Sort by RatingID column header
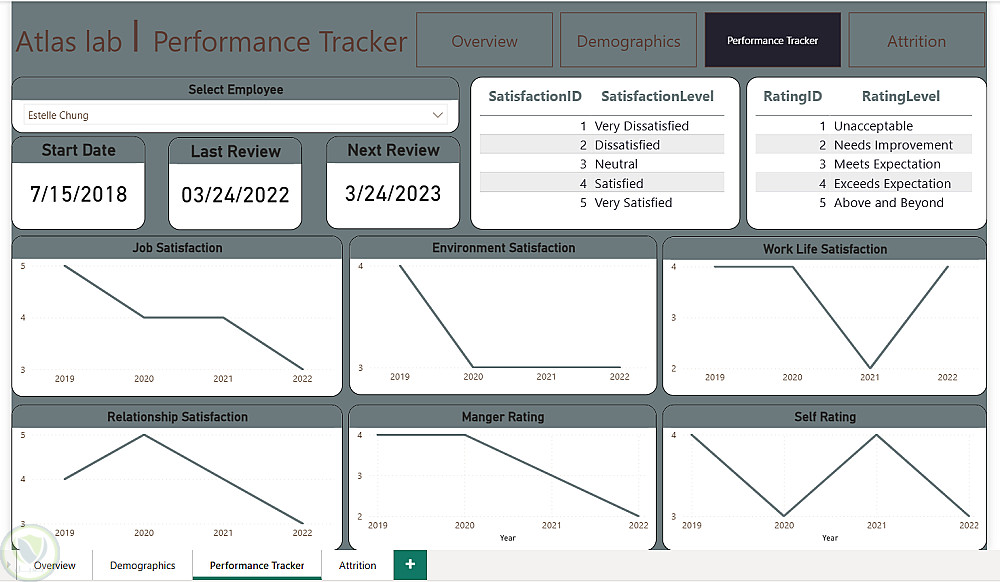This screenshot has width=1000, height=582. coord(793,96)
